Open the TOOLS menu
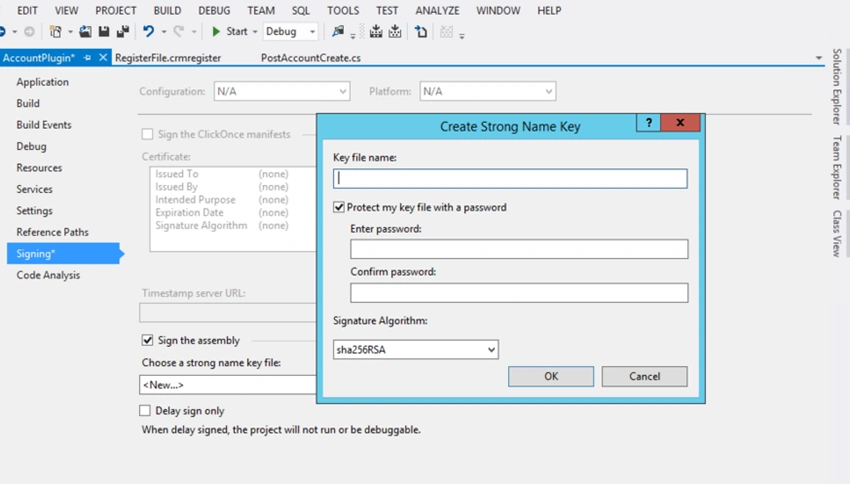The width and height of the screenshot is (850, 484). pos(343,10)
